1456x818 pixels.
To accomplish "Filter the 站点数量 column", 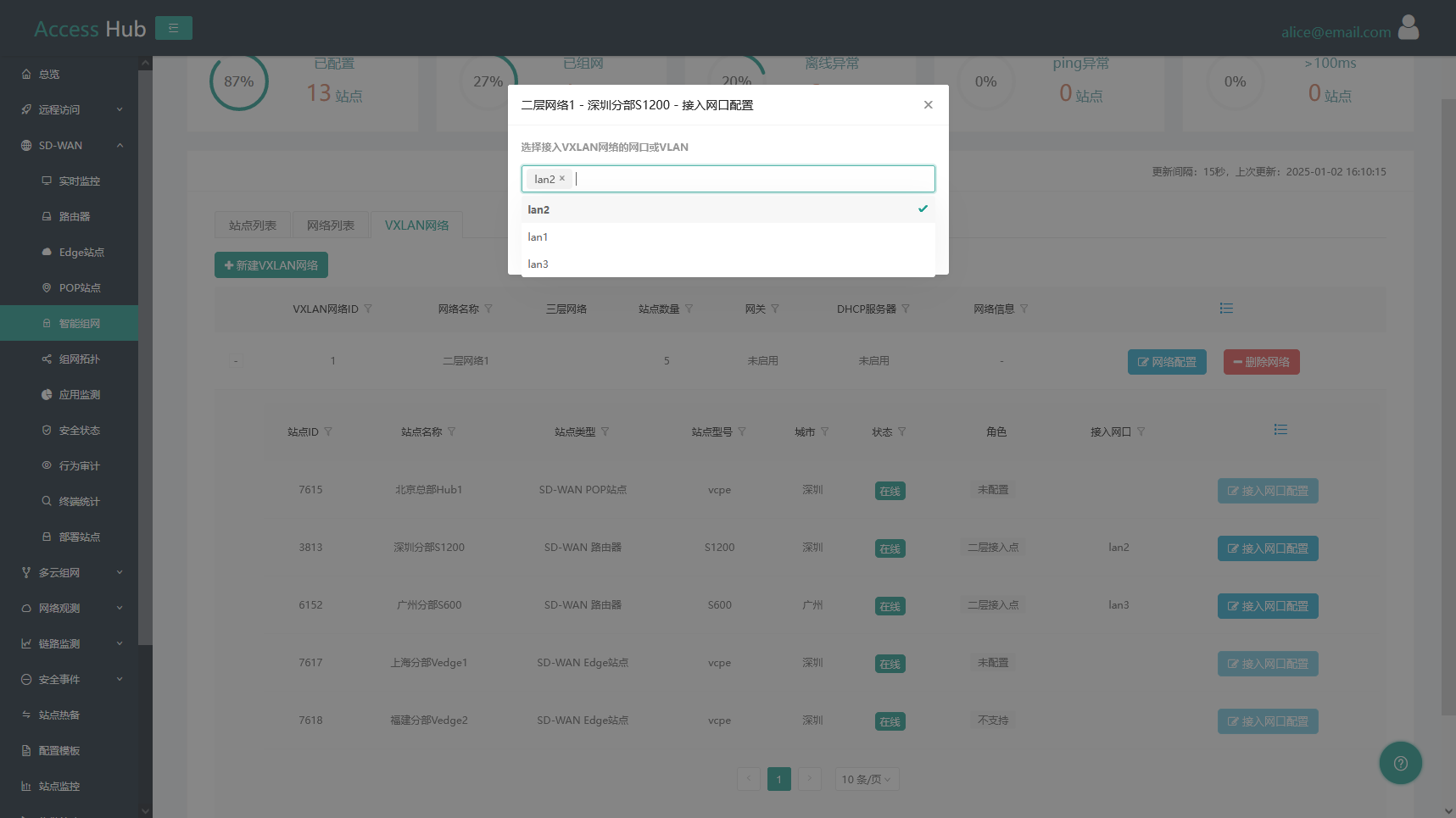I will [x=689, y=309].
